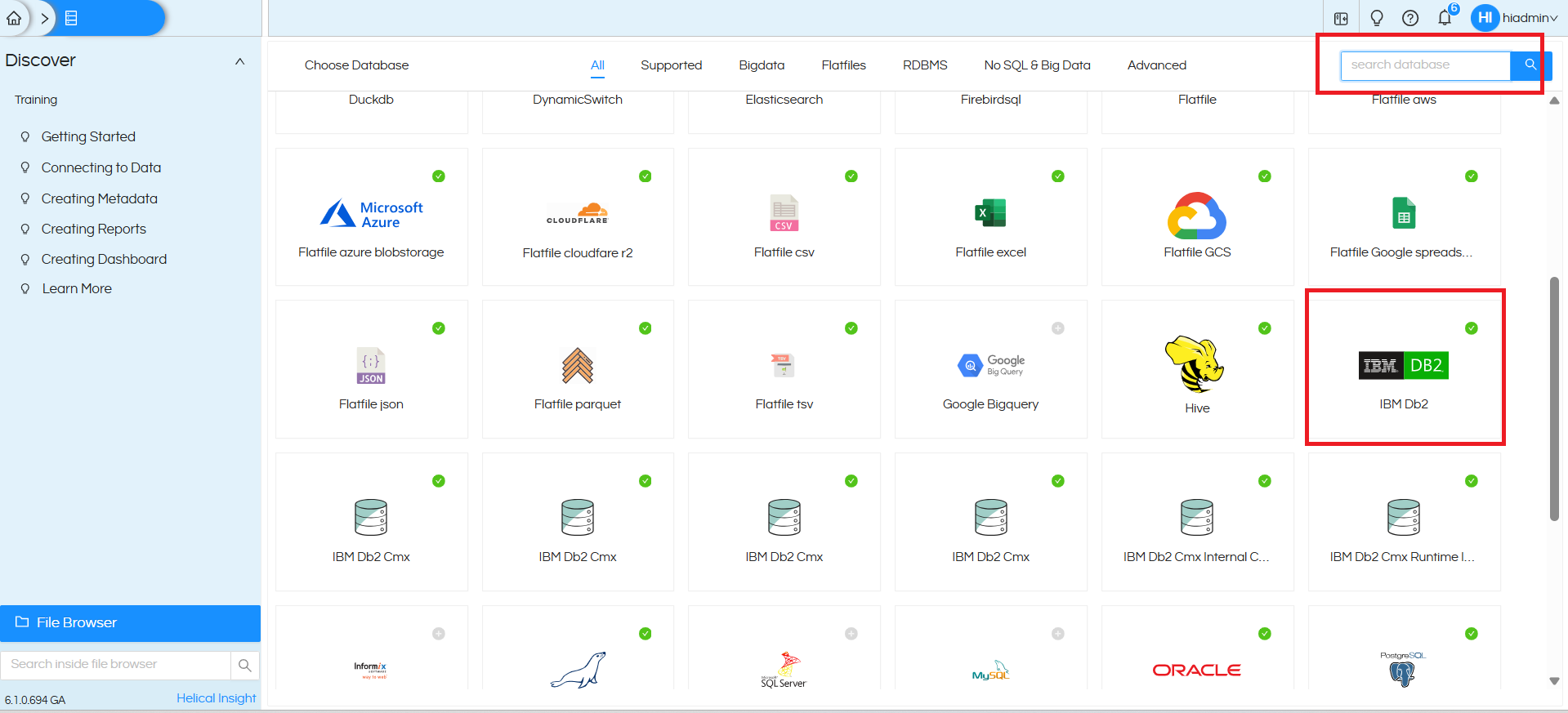
Task: Select the Flatfile excel icon
Action: coord(990,213)
